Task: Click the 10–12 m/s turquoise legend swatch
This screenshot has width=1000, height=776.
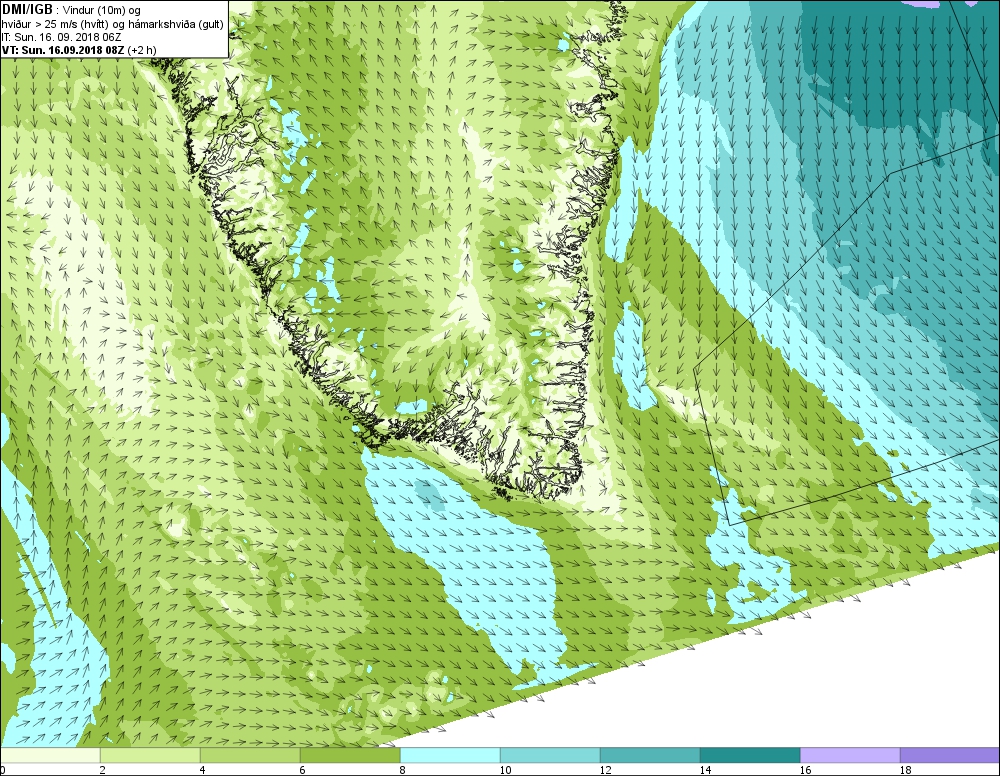Action: 550,756
